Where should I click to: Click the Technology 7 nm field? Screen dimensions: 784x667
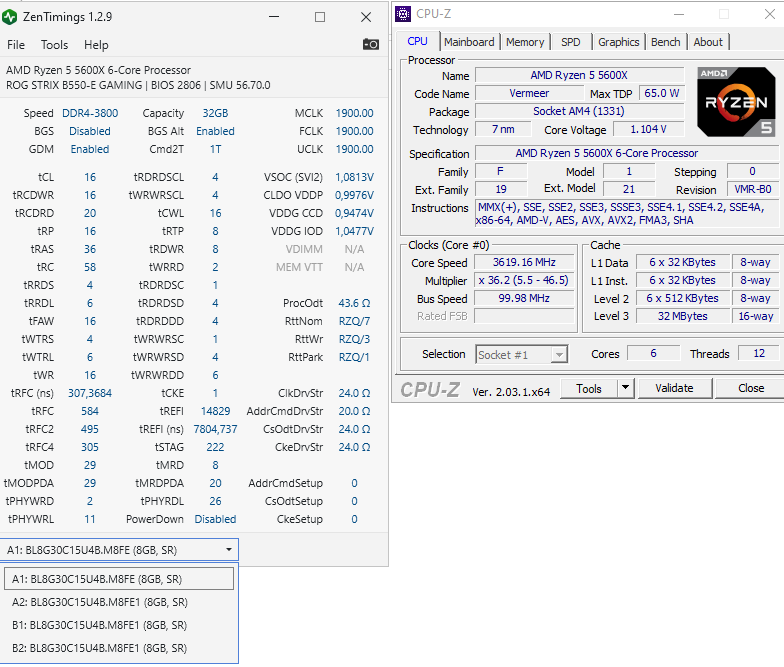502,129
